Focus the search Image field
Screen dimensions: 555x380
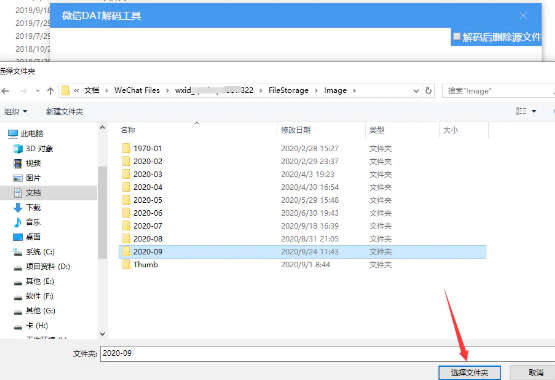point(498,91)
